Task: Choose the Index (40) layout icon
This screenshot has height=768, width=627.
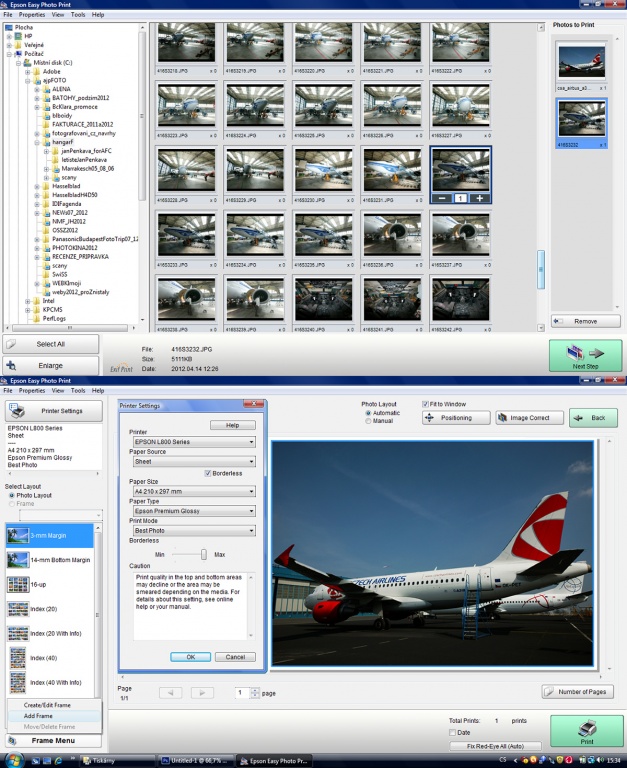Action: tap(18, 658)
